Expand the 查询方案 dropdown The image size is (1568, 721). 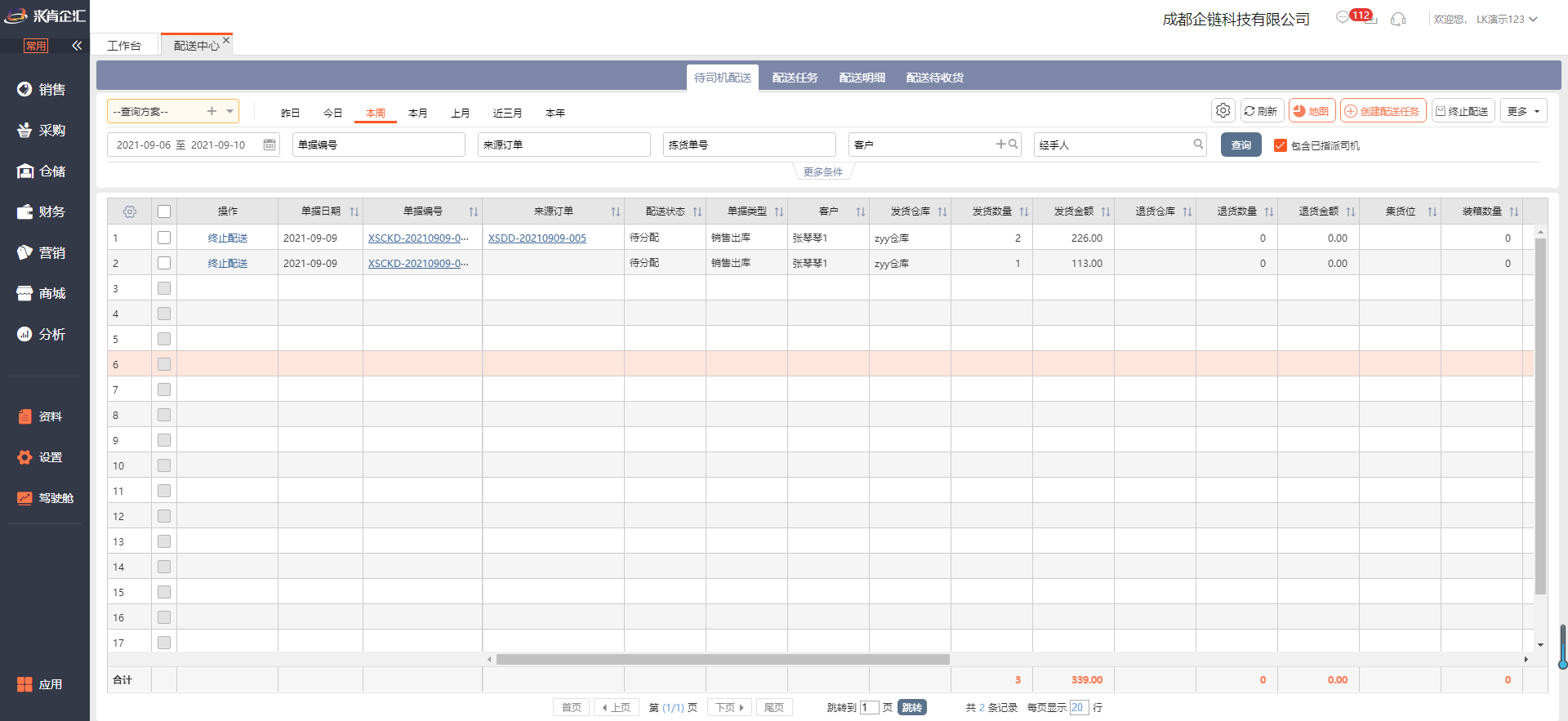point(230,111)
